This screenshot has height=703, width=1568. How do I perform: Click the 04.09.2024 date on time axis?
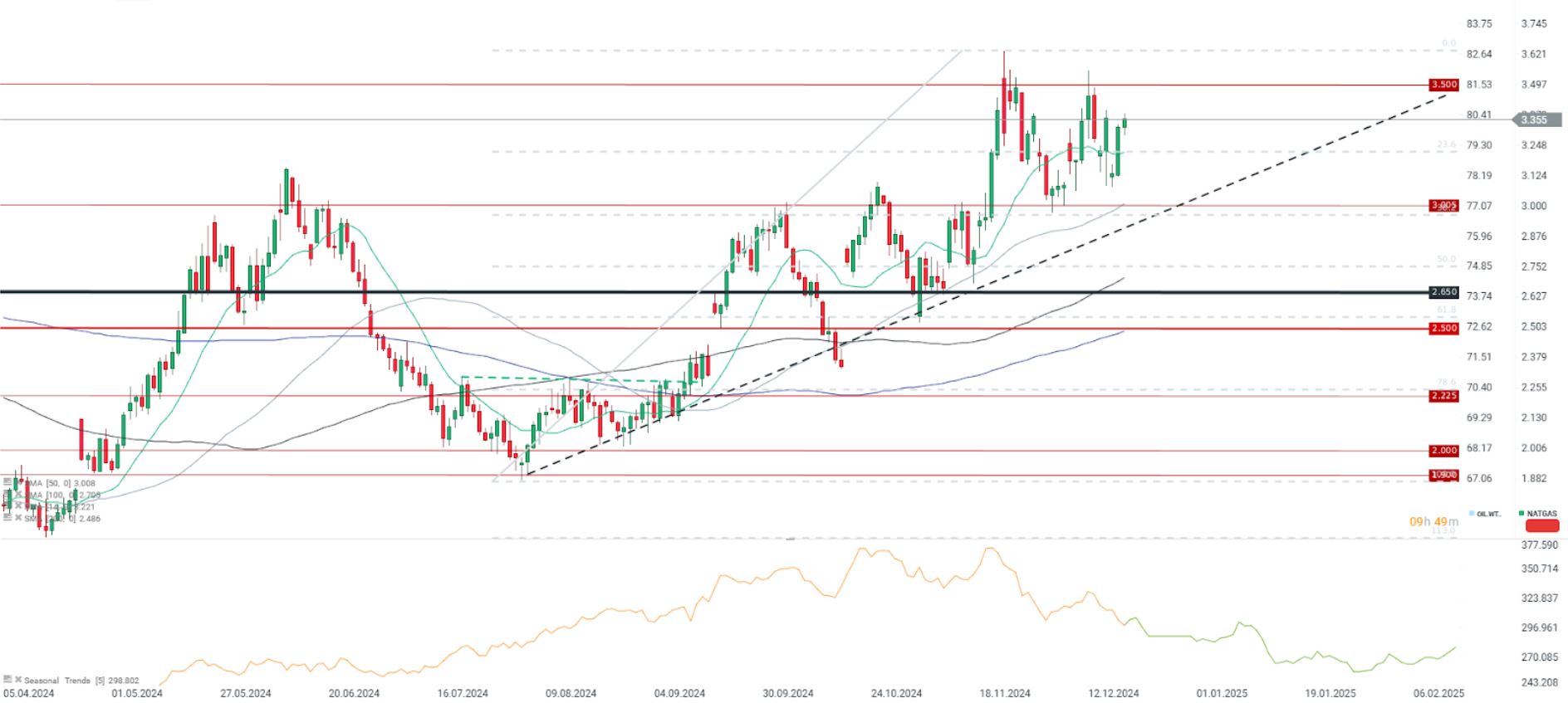[x=679, y=693]
